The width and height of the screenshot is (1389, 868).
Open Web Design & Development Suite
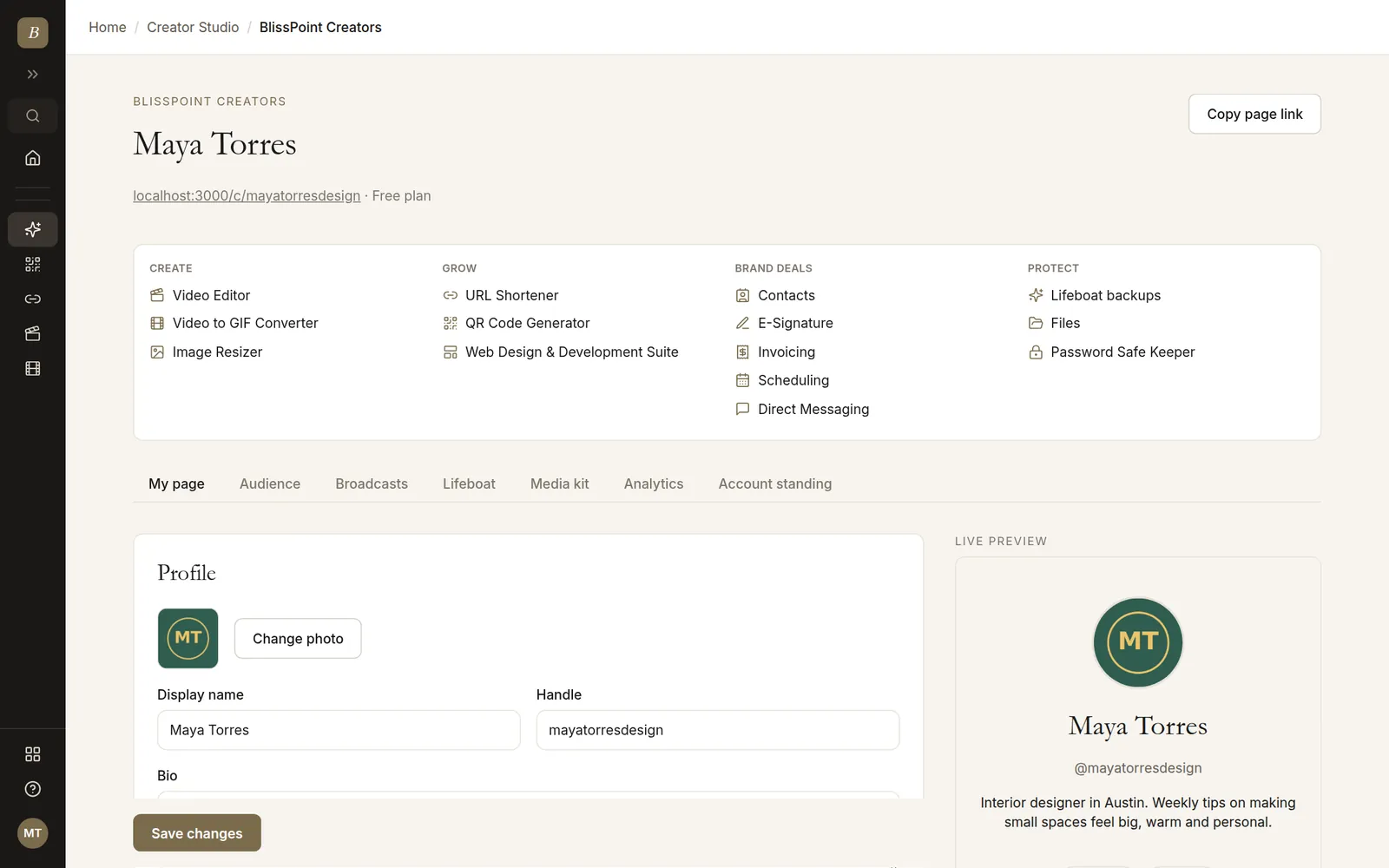pos(560,352)
